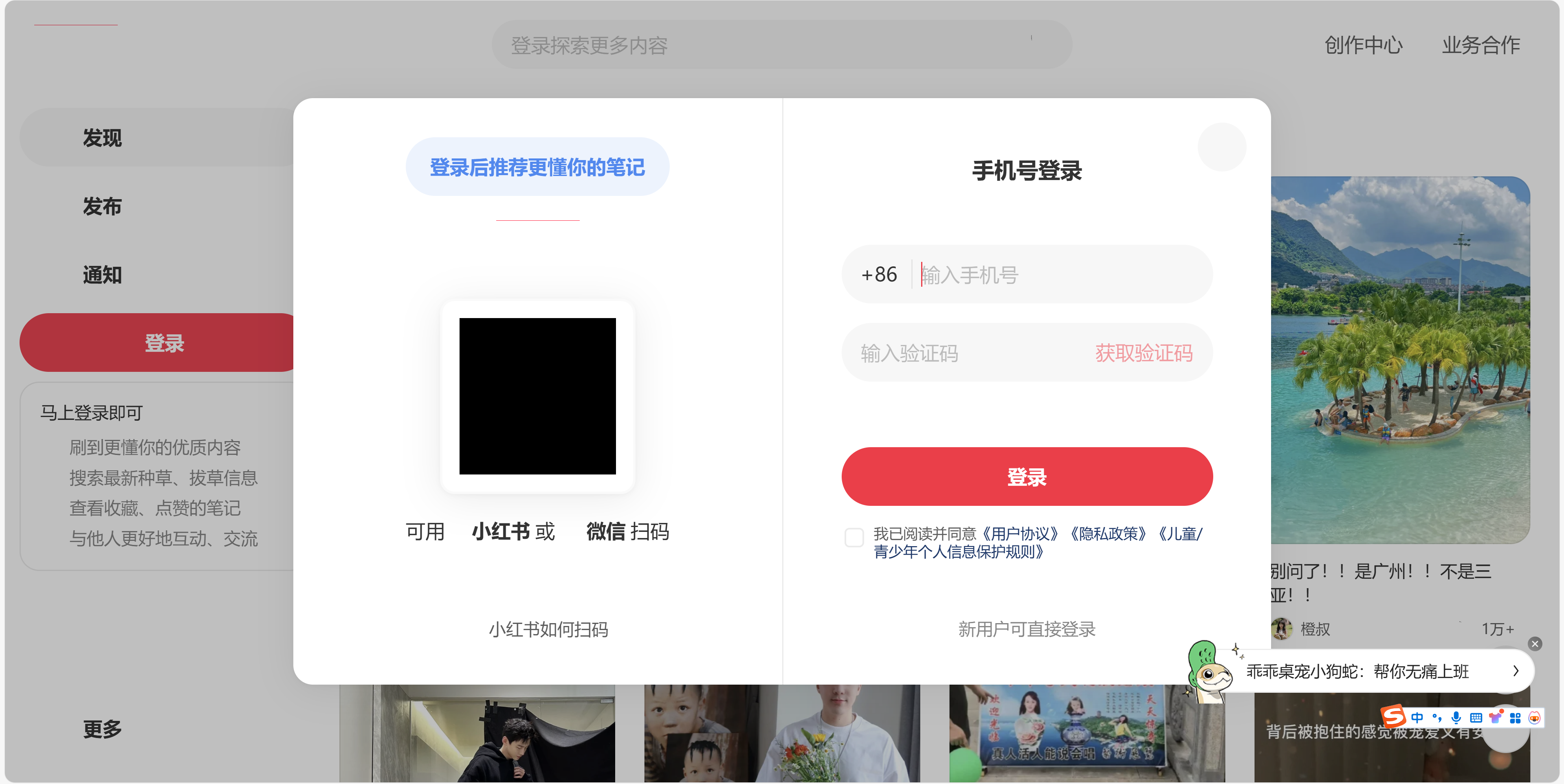Click the Sogou input method S logo

tap(1393, 717)
